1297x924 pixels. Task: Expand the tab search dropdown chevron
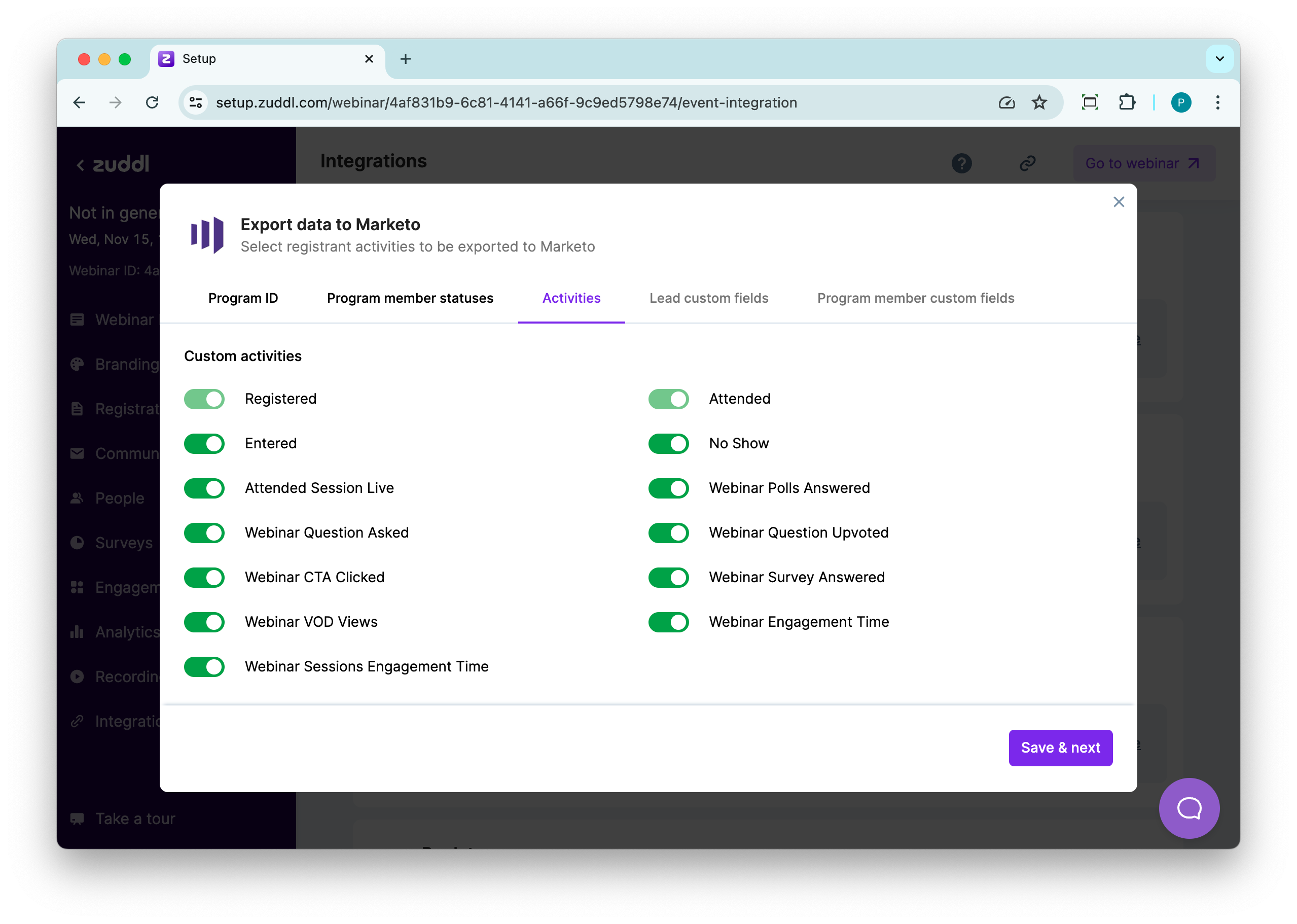[x=1219, y=59]
